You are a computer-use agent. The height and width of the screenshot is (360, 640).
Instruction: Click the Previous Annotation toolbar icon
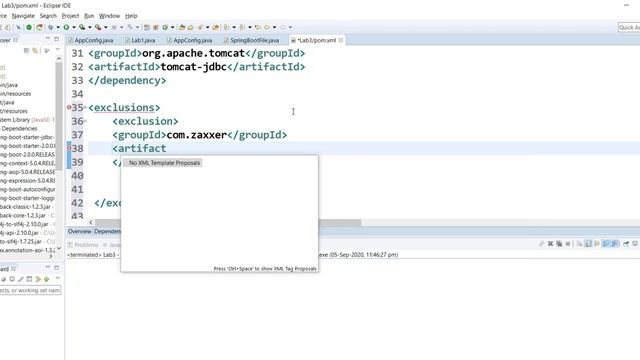coord(242,27)
